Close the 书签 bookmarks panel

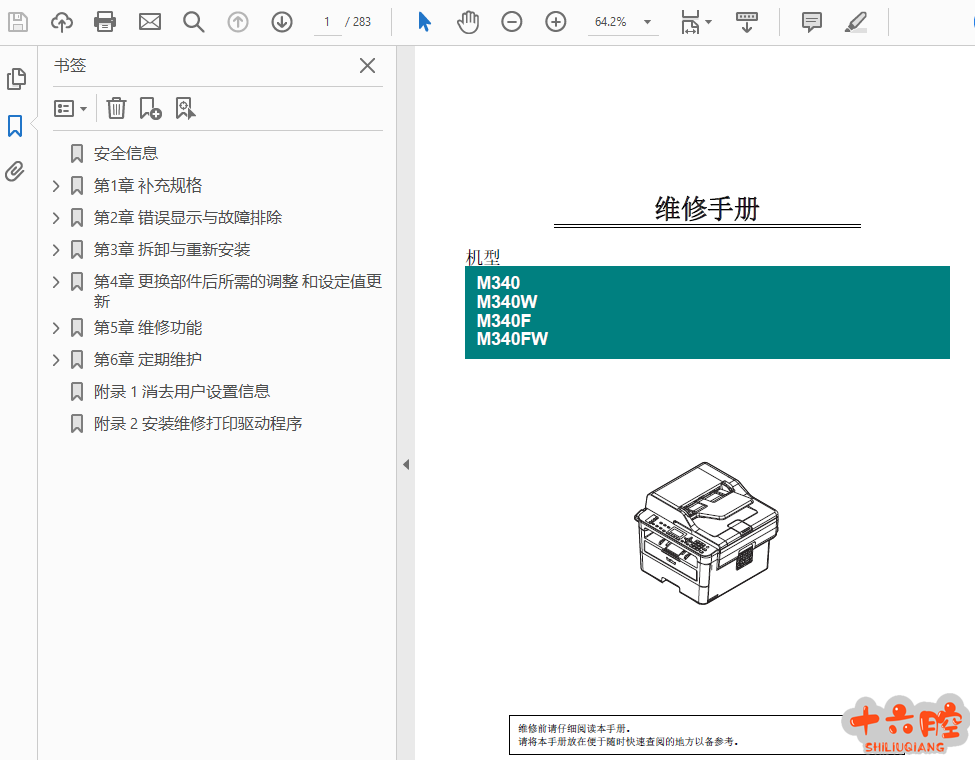tap(367, 66)
